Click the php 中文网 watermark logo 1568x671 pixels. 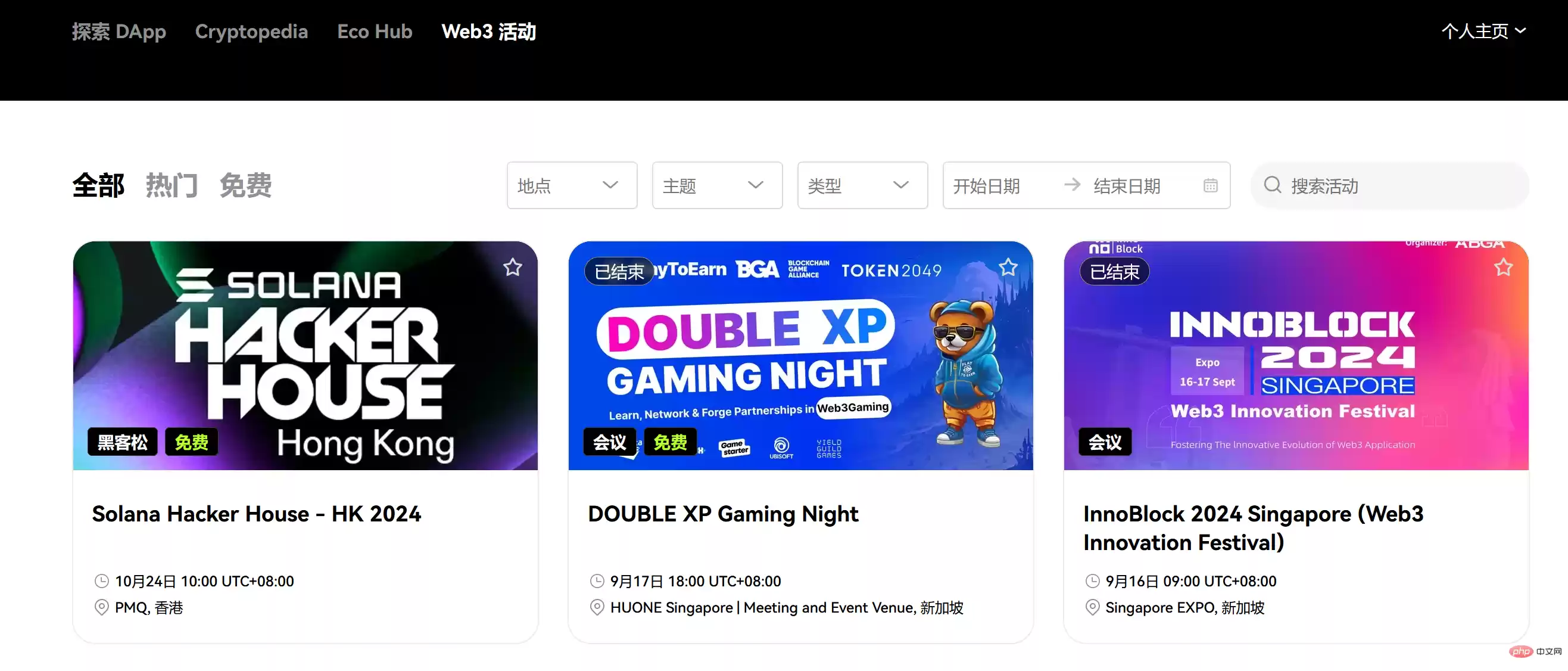pyautogui.click(x=1536, y=651)
